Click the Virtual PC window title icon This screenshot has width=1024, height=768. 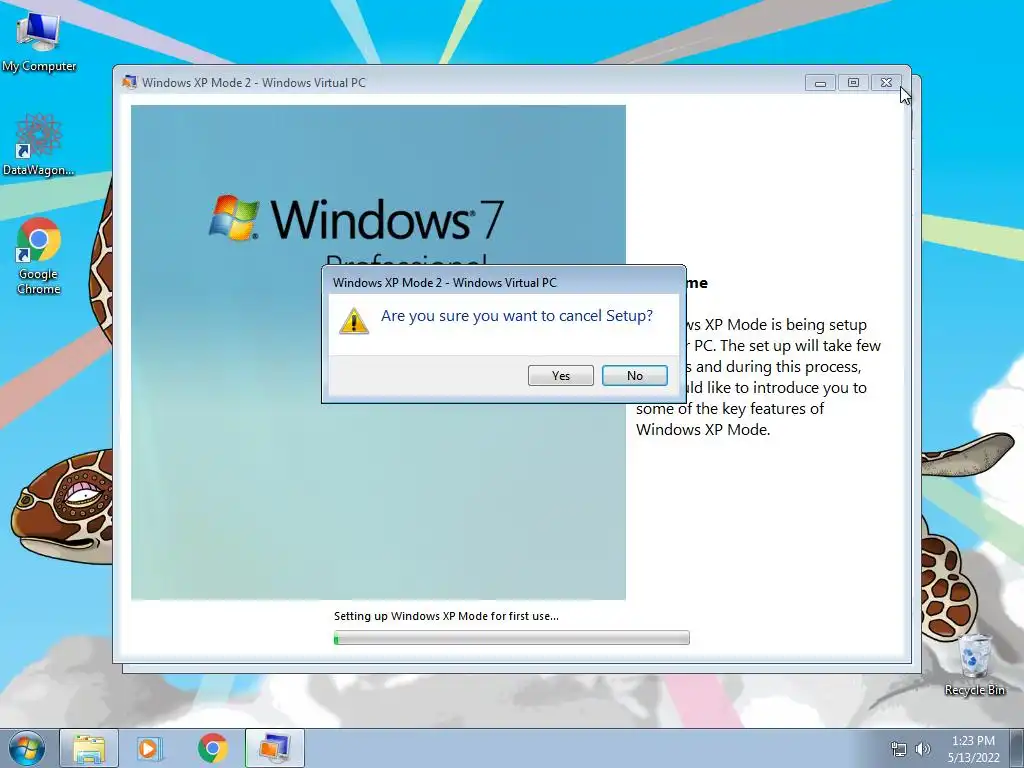tap(129, 82)
